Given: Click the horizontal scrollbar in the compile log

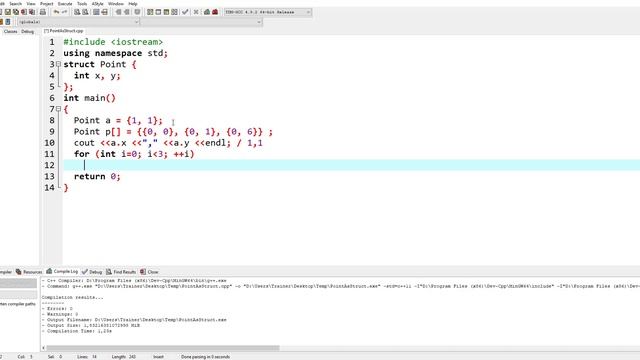Looking at the screenshot, I should (x=163, y=348).
